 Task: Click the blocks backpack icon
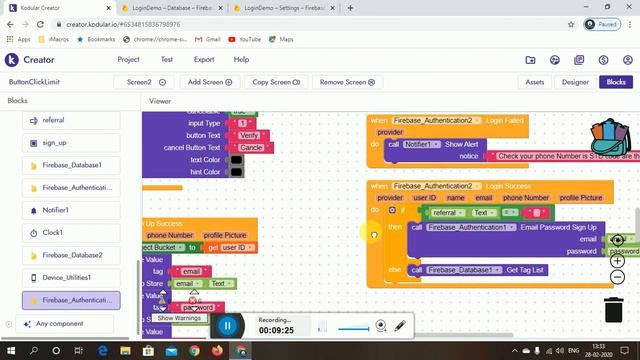click(611, 137)
